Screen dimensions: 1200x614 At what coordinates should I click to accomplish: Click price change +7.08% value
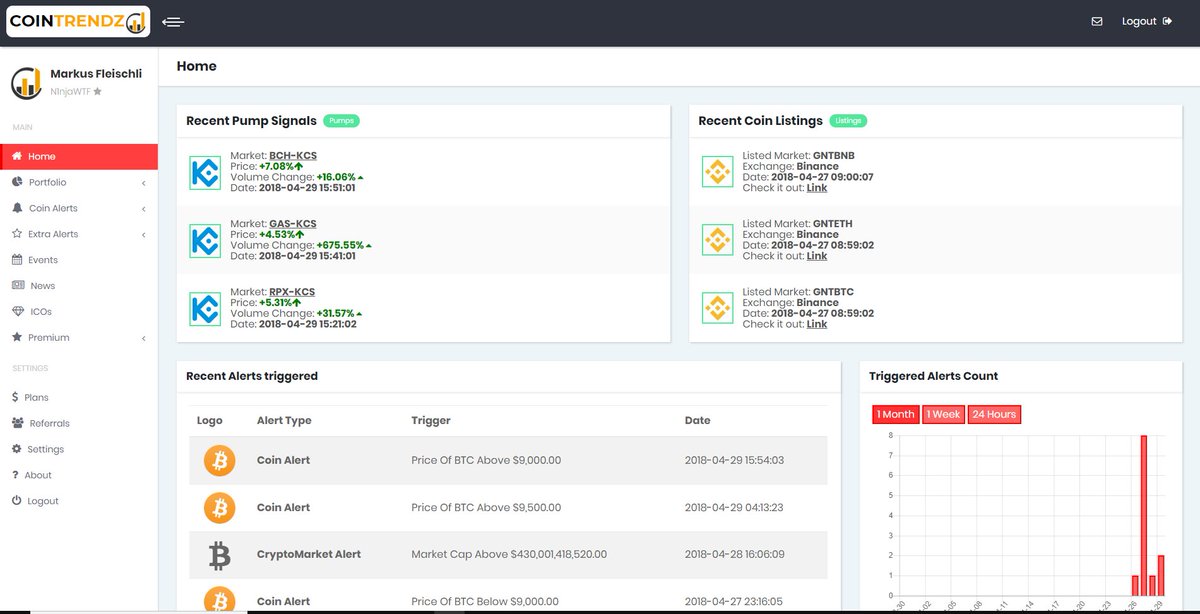[280, 166]
